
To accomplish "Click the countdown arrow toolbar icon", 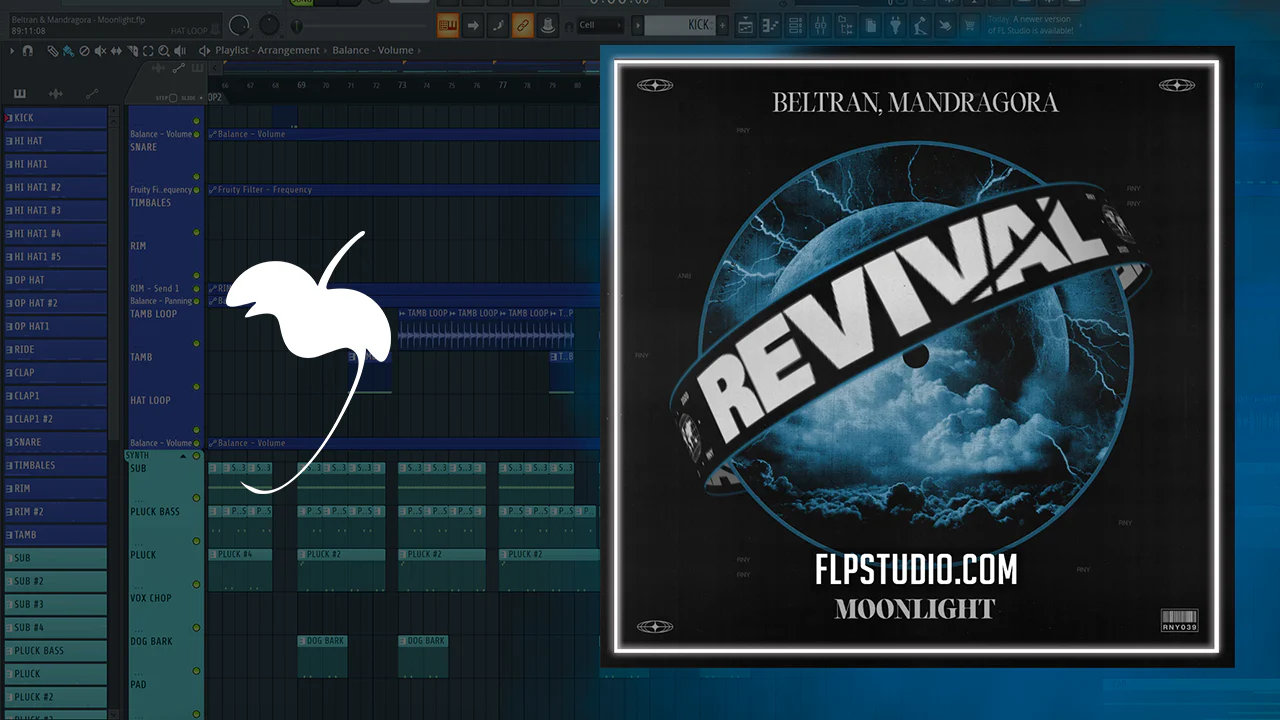I will (473, 25).
